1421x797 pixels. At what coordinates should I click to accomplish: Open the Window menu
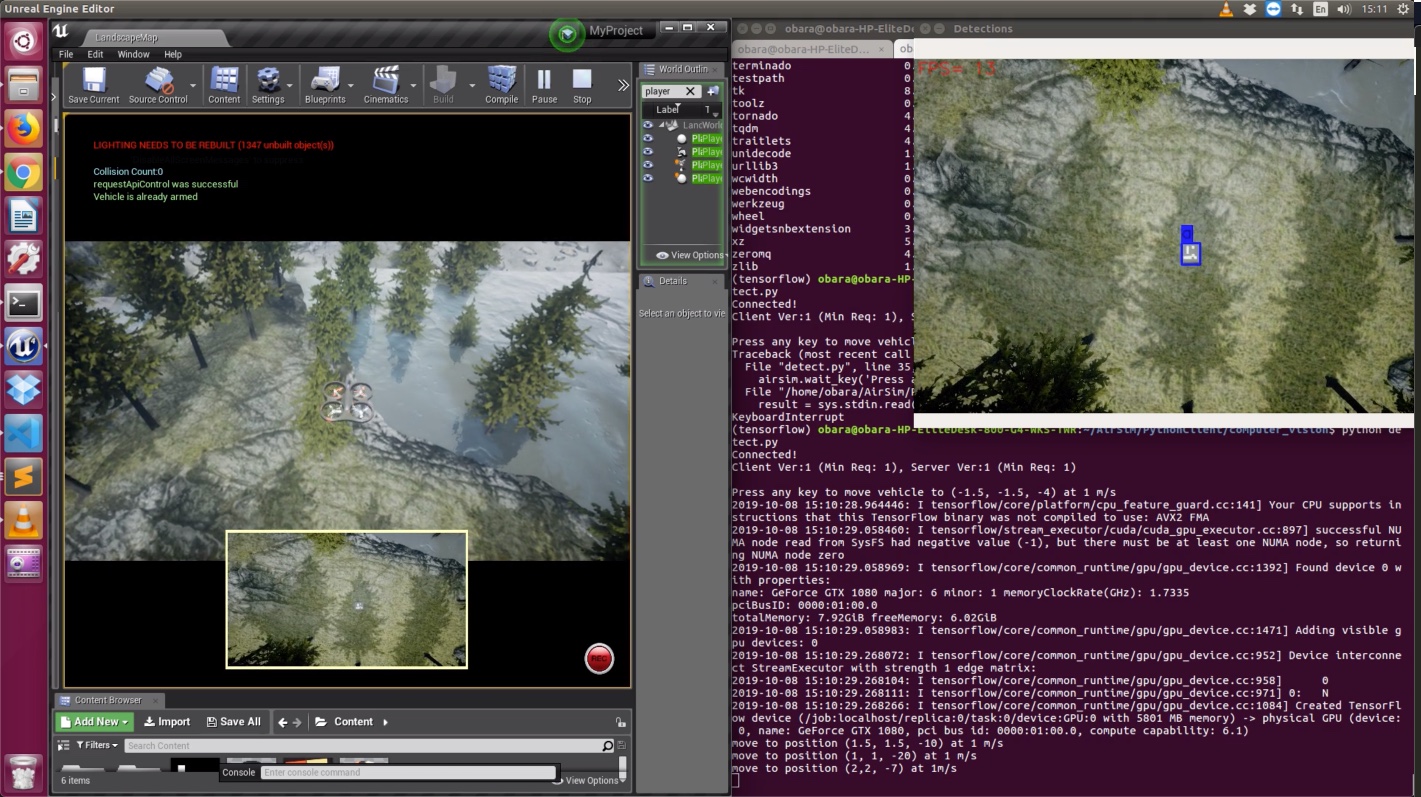coord(133,54)
